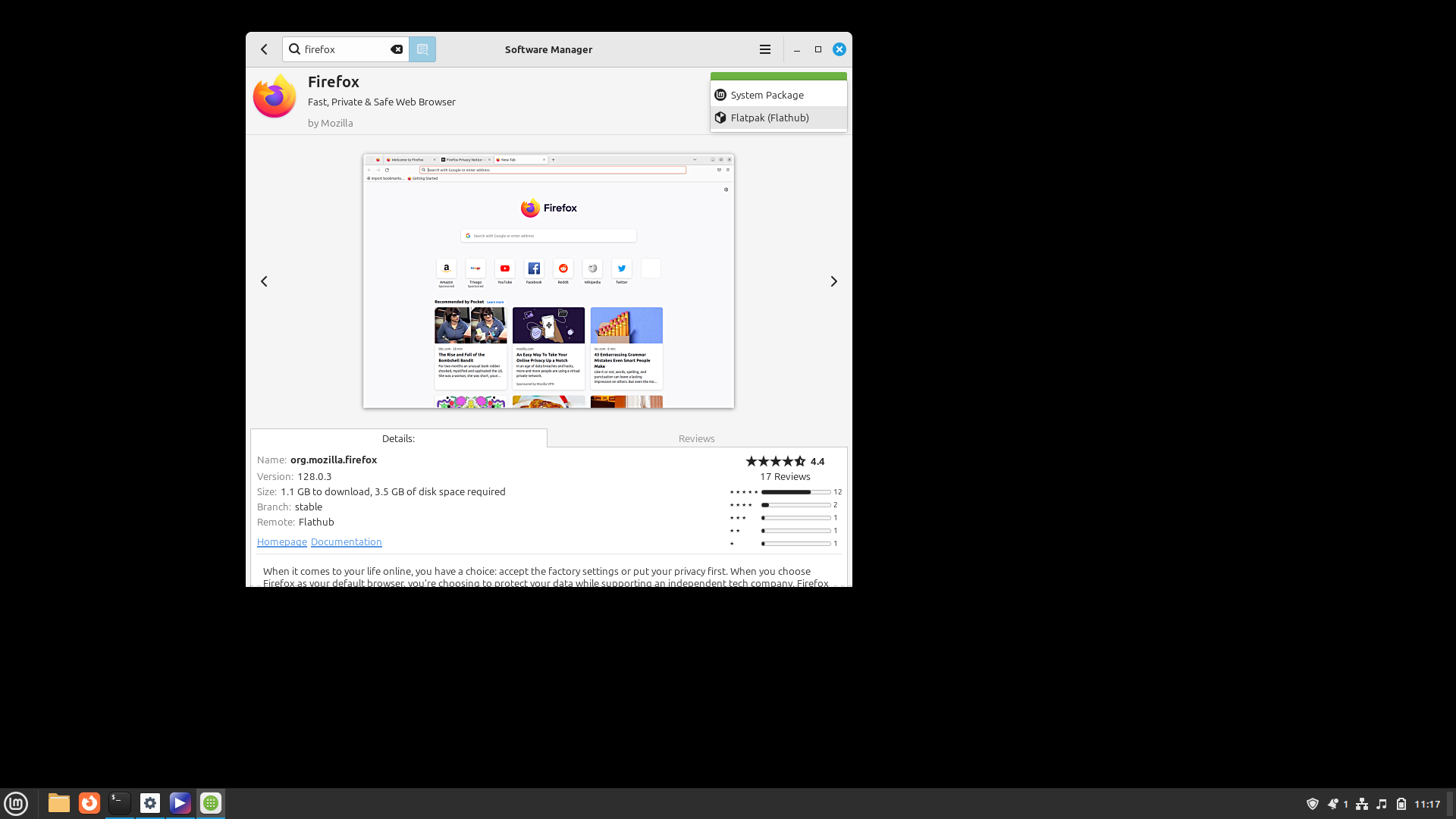Open network tray icon
Viewport: 1456px width, 819px height.
tap(1362, 804)
